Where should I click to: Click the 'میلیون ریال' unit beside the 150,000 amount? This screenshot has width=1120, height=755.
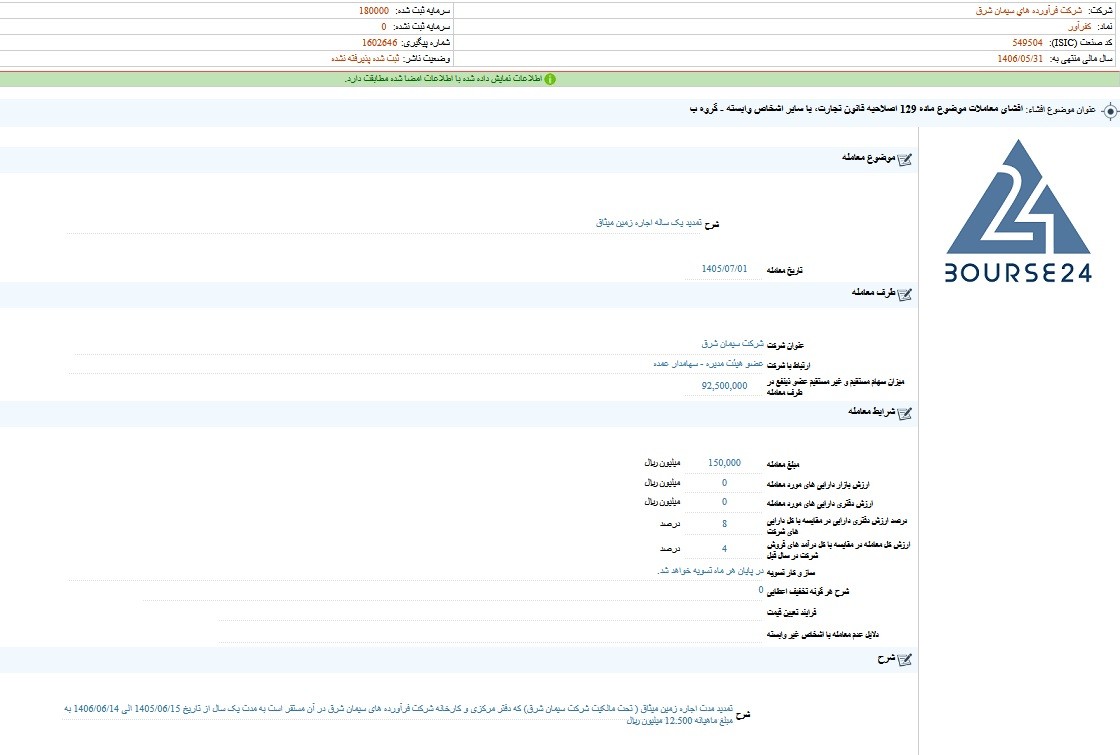(662, 463)
